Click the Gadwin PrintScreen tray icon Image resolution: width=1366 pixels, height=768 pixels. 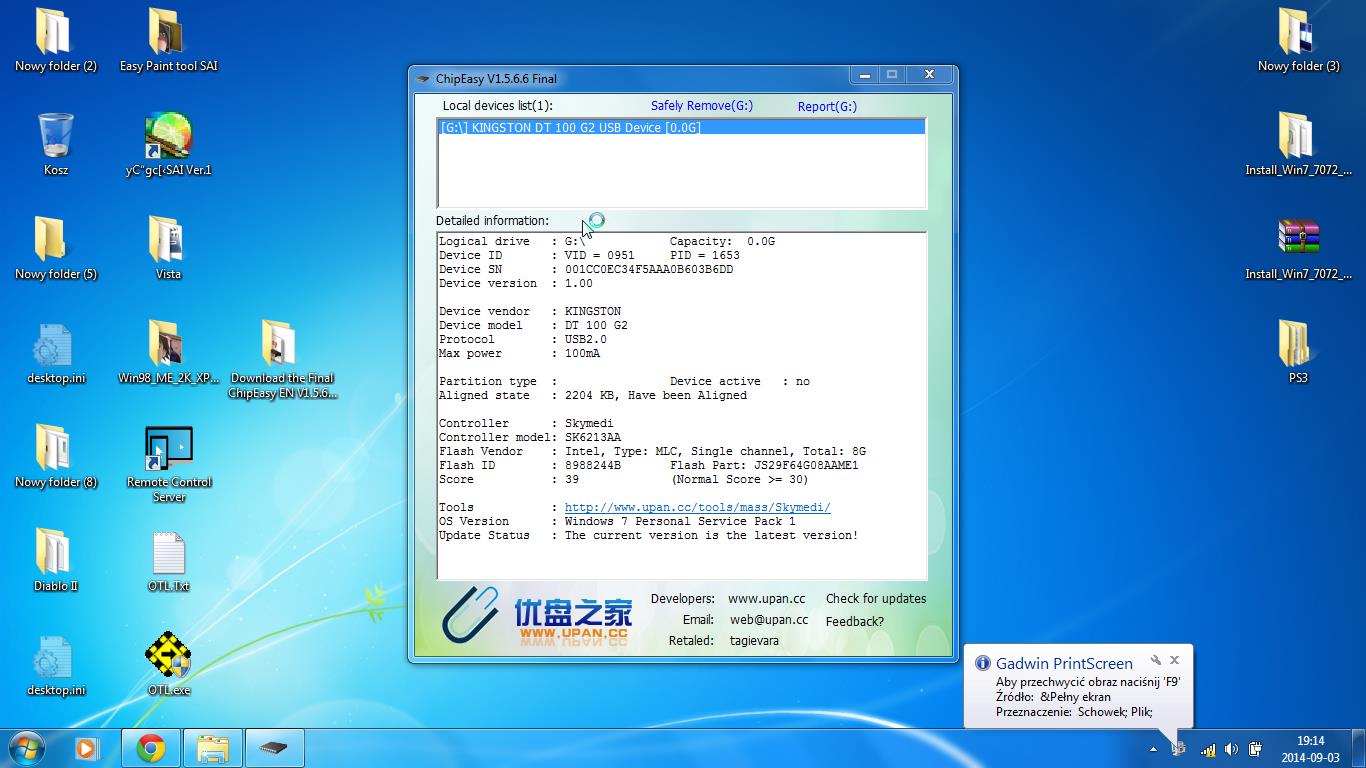click(x=1179, y=749)
